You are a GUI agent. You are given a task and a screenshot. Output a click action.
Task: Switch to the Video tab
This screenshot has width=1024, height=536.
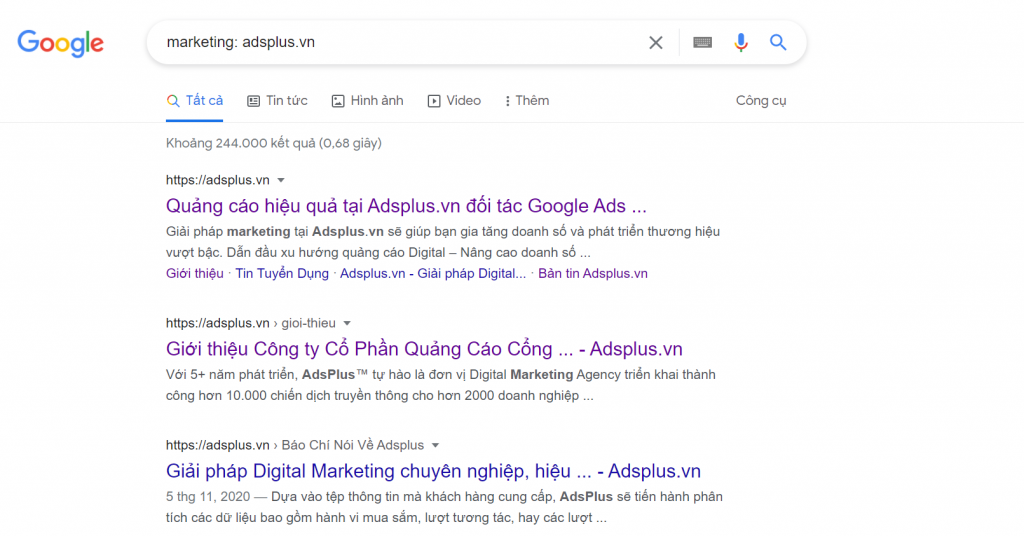pos(455,101)
